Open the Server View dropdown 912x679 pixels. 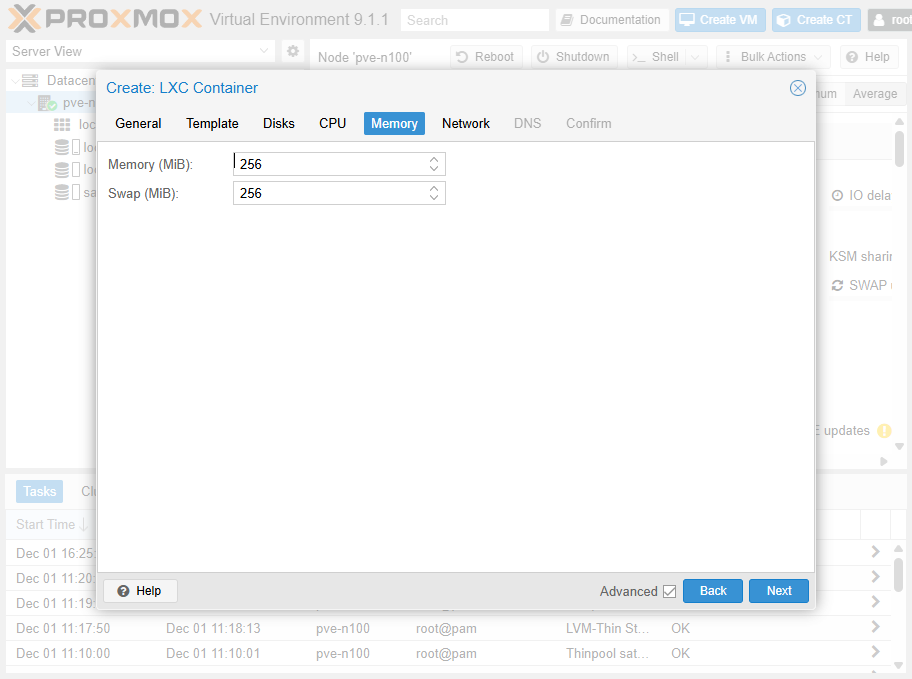(x=140, y=51)
